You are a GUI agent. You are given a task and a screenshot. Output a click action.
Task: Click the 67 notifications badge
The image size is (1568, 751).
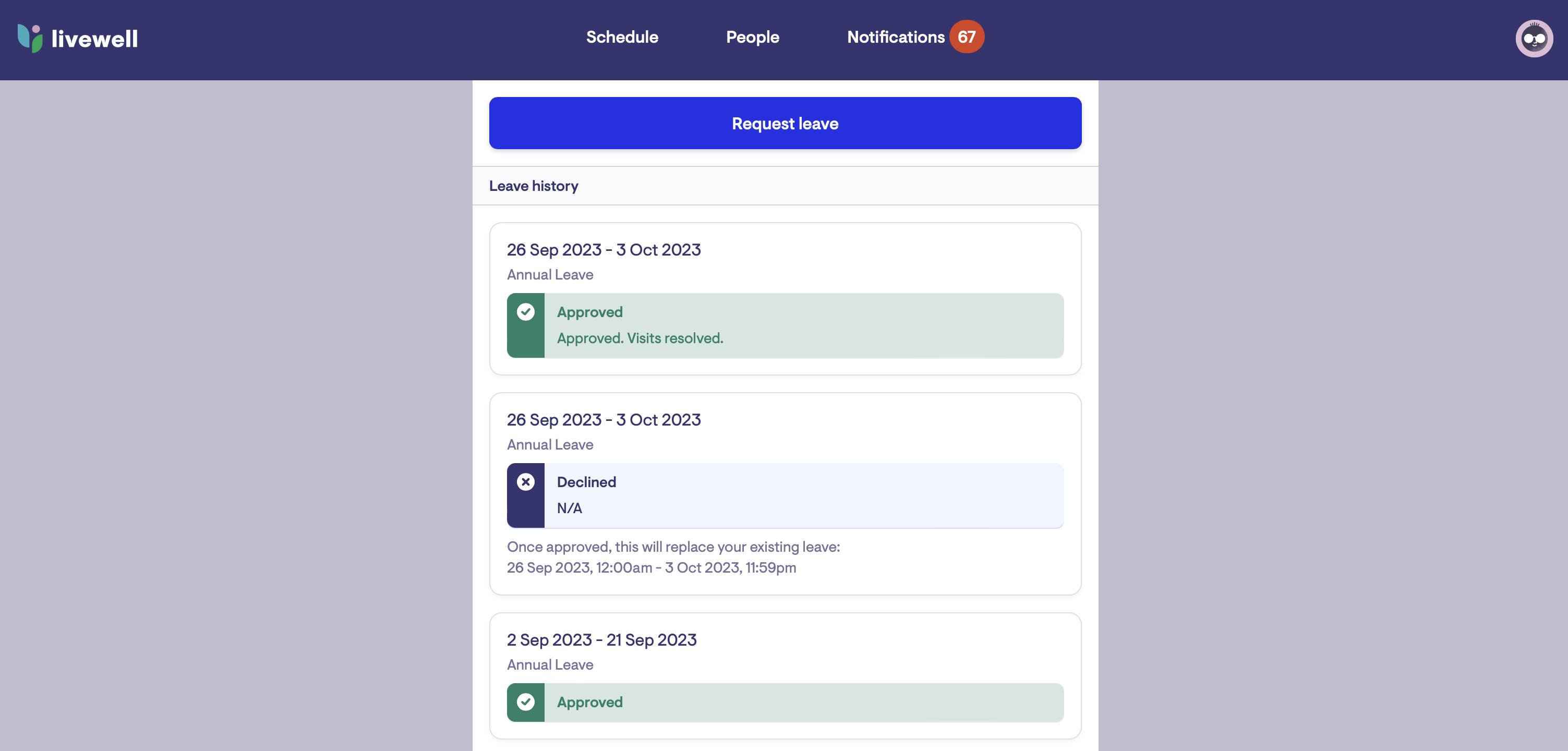pyautogui.click(x=966, y=37)
